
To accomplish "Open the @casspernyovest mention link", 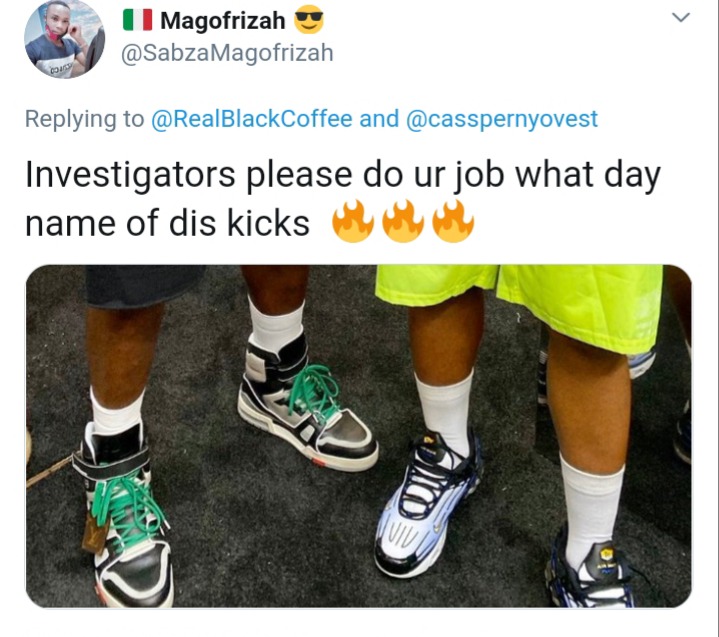I will coord(502,119).
